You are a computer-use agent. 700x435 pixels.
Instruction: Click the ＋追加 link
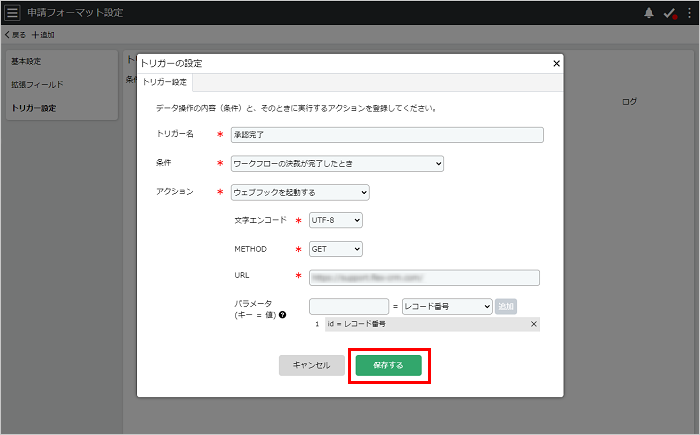[x=43, y=35]
